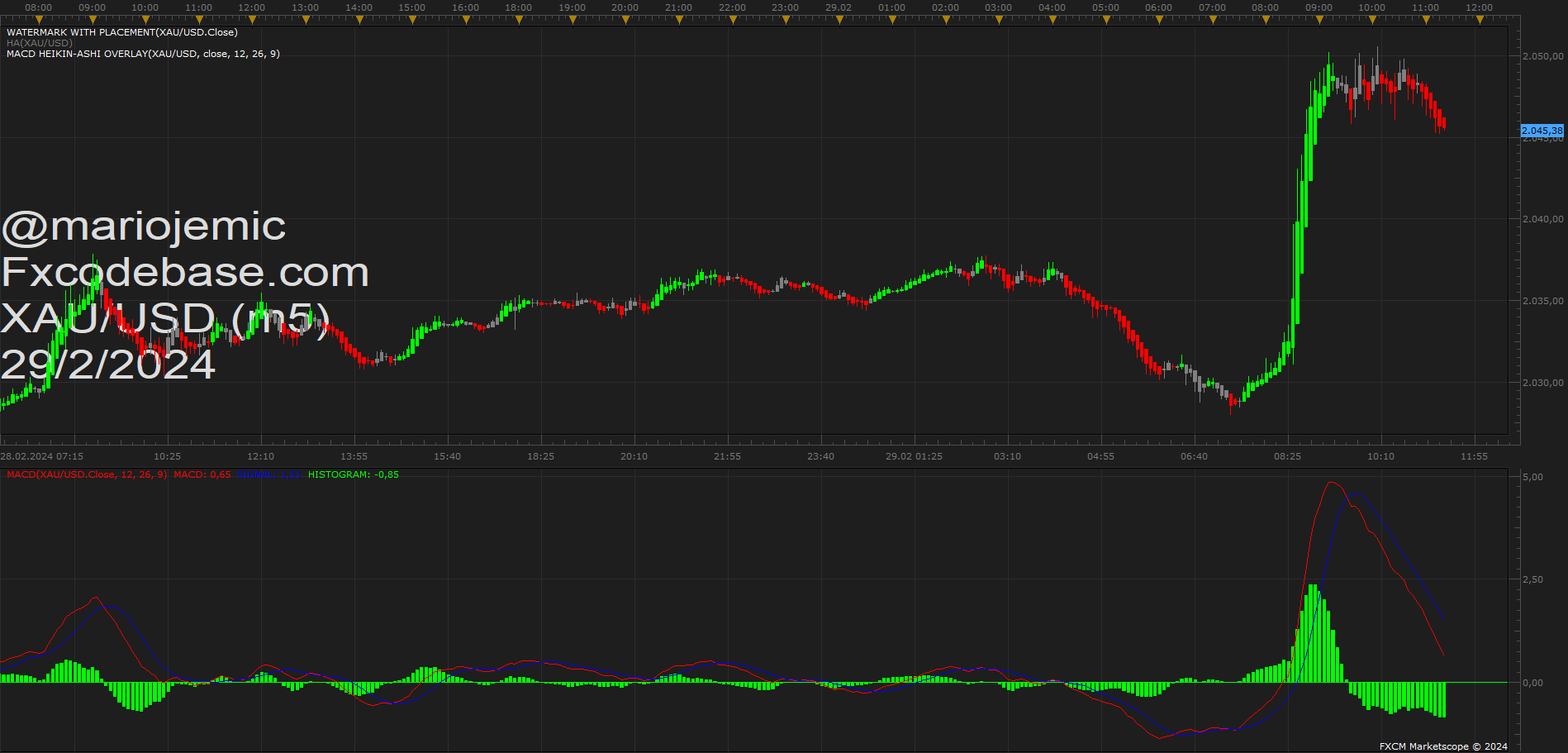Click the 19:00 label on top time scale
The height and width of the screenshot is (753, 1568).
click(572, 7)
